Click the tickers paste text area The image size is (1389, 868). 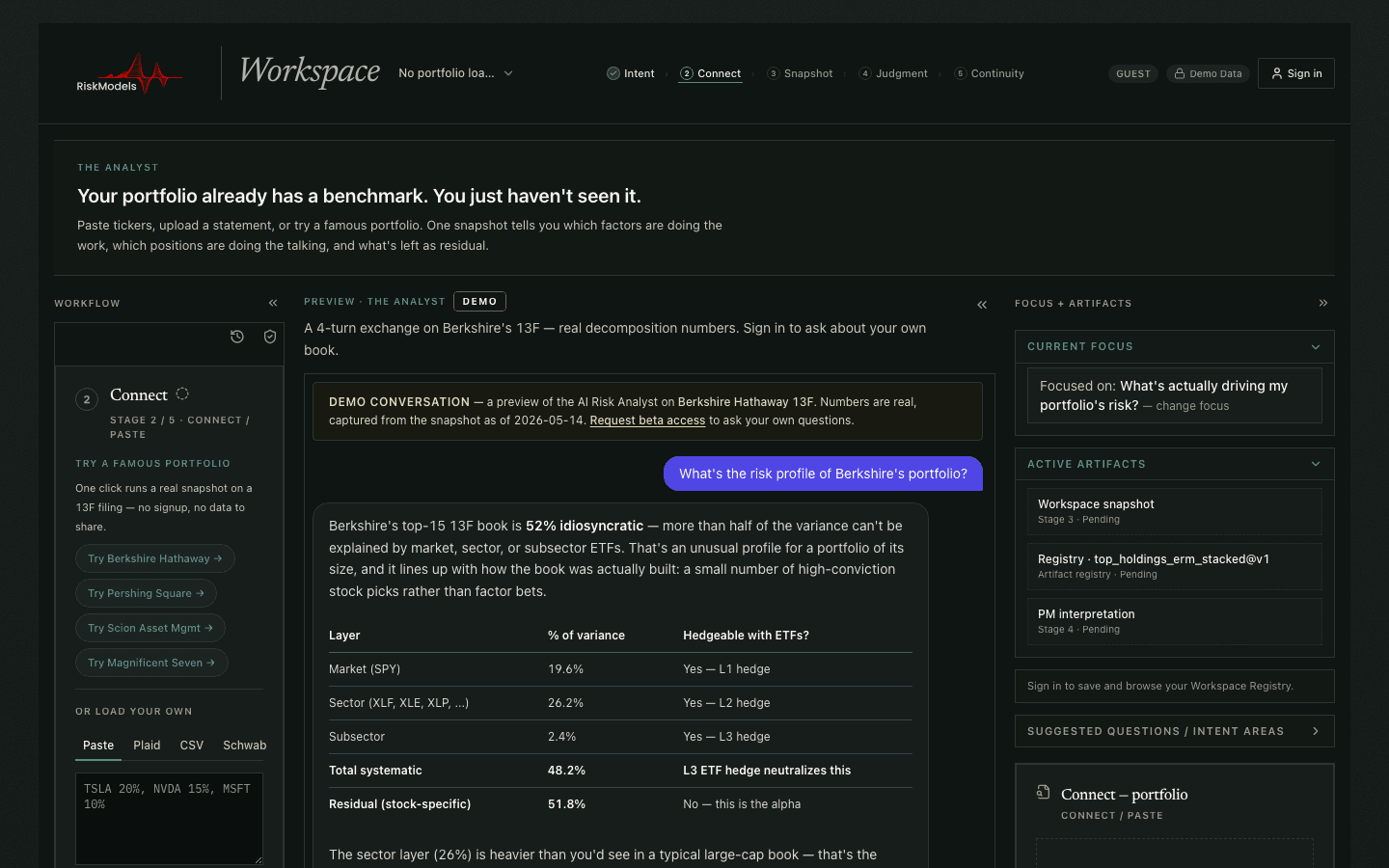coord(169,819)
